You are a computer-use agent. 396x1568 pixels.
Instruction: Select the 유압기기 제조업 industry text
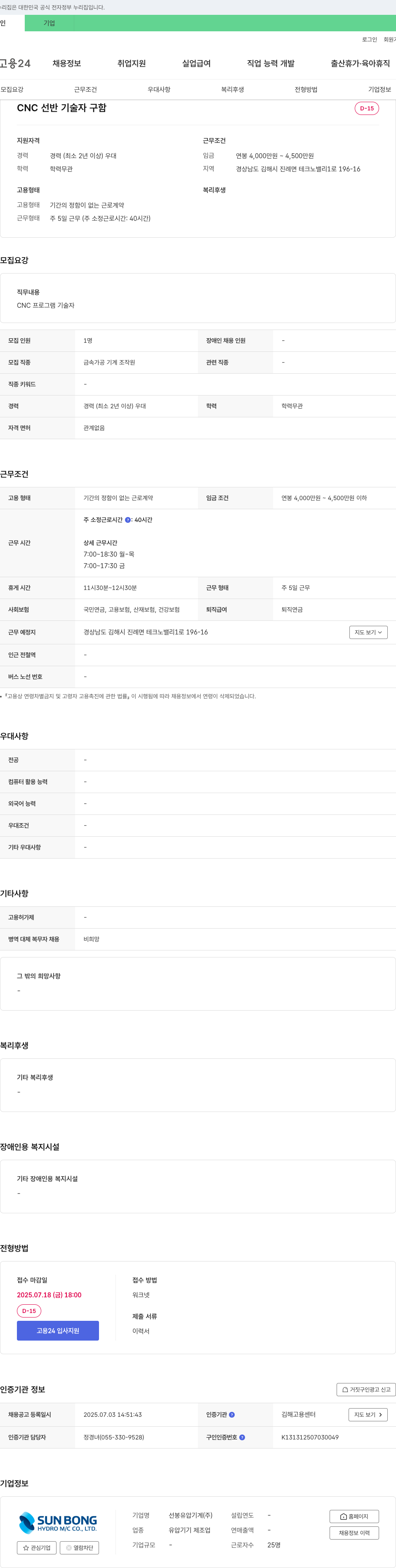coord(189,1530)
